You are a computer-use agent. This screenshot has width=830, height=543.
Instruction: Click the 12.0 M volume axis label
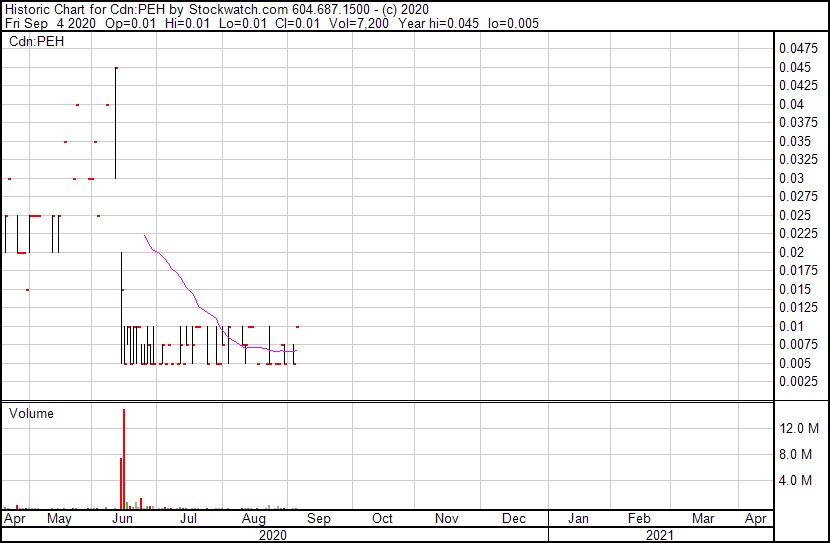(800, 429)
